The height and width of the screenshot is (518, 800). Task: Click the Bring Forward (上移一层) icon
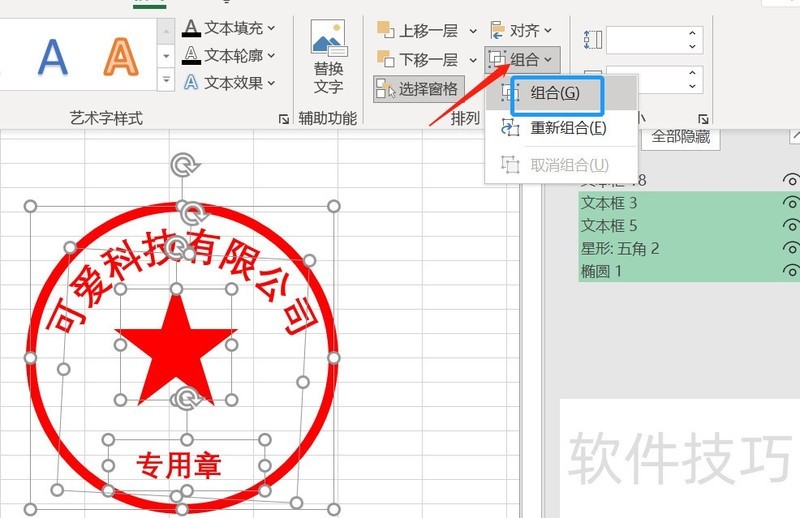point(385,30)
